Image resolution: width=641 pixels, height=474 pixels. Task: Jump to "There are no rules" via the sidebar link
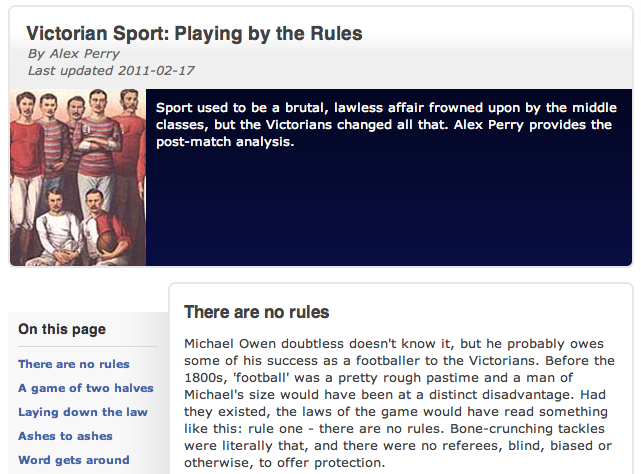74,364
